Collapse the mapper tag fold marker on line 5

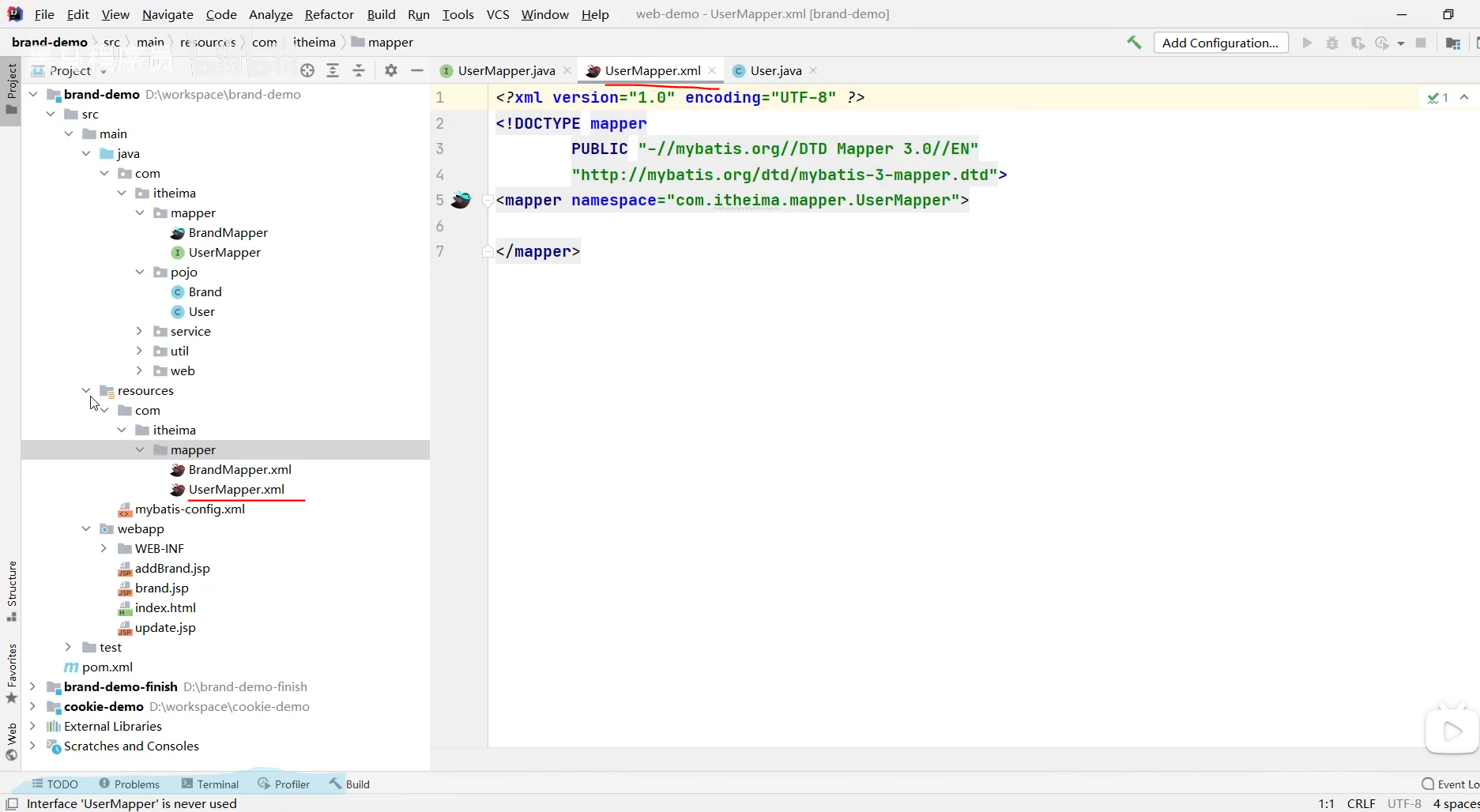click(x=488, y=201)
